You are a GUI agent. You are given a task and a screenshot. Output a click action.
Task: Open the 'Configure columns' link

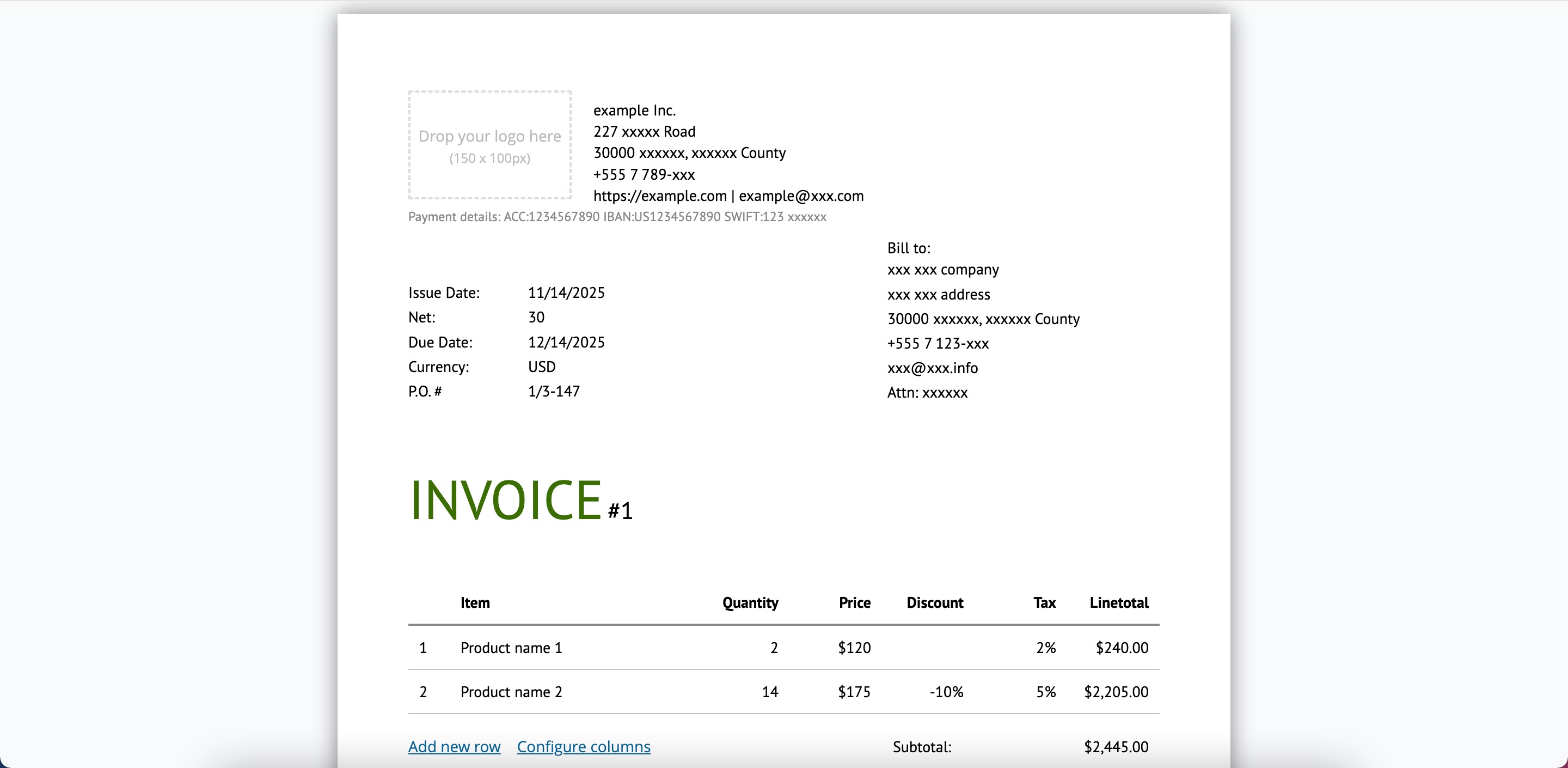click(x=583, y=746)
